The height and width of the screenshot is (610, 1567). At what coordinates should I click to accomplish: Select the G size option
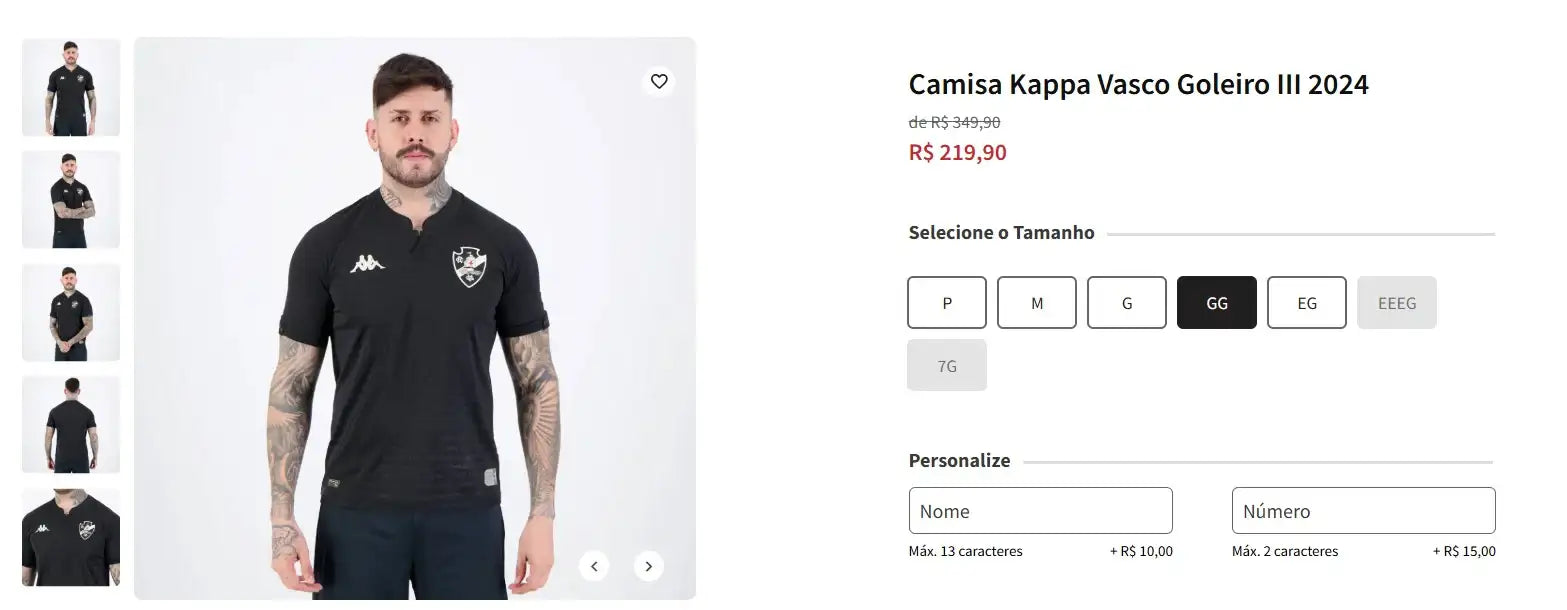pos(1126,302)
